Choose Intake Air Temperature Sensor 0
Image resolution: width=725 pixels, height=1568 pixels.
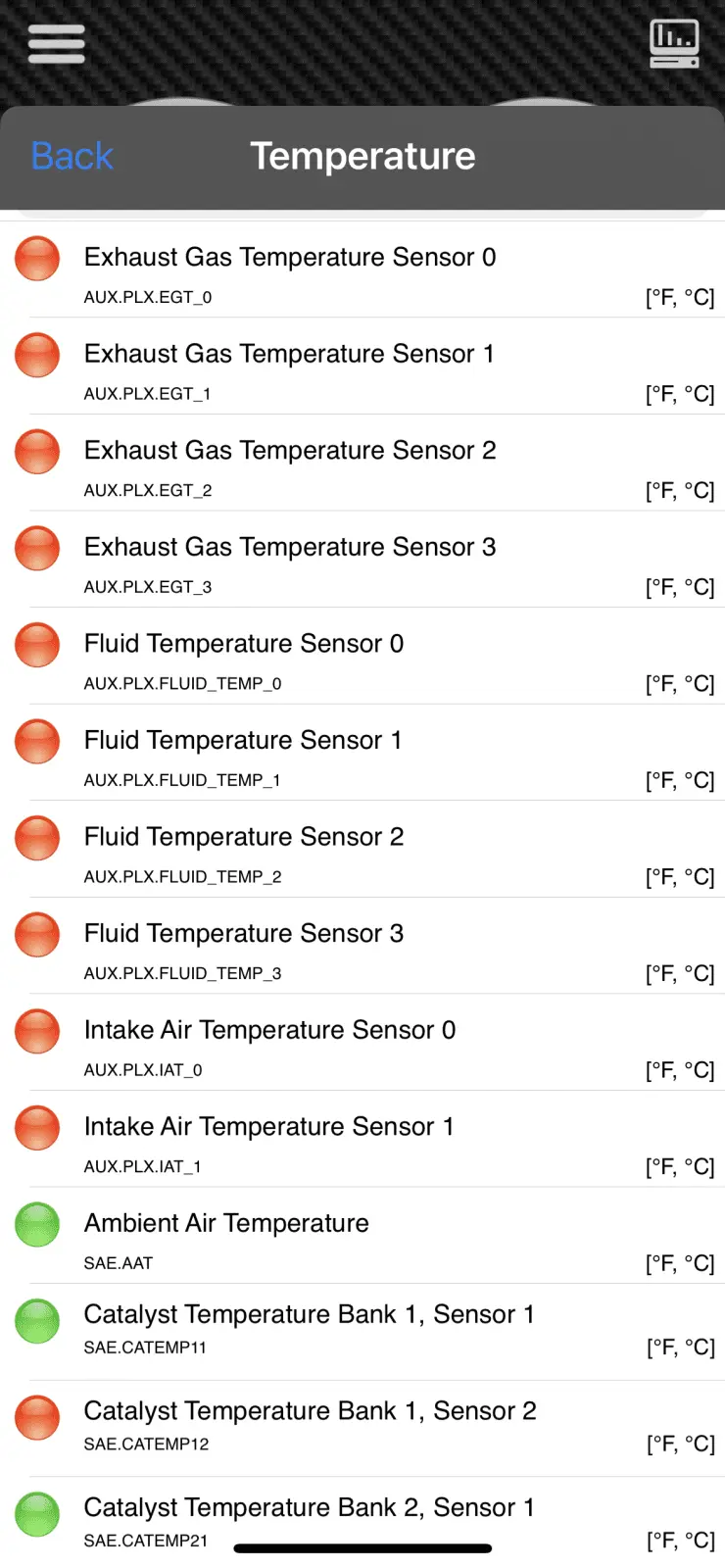269,1030
